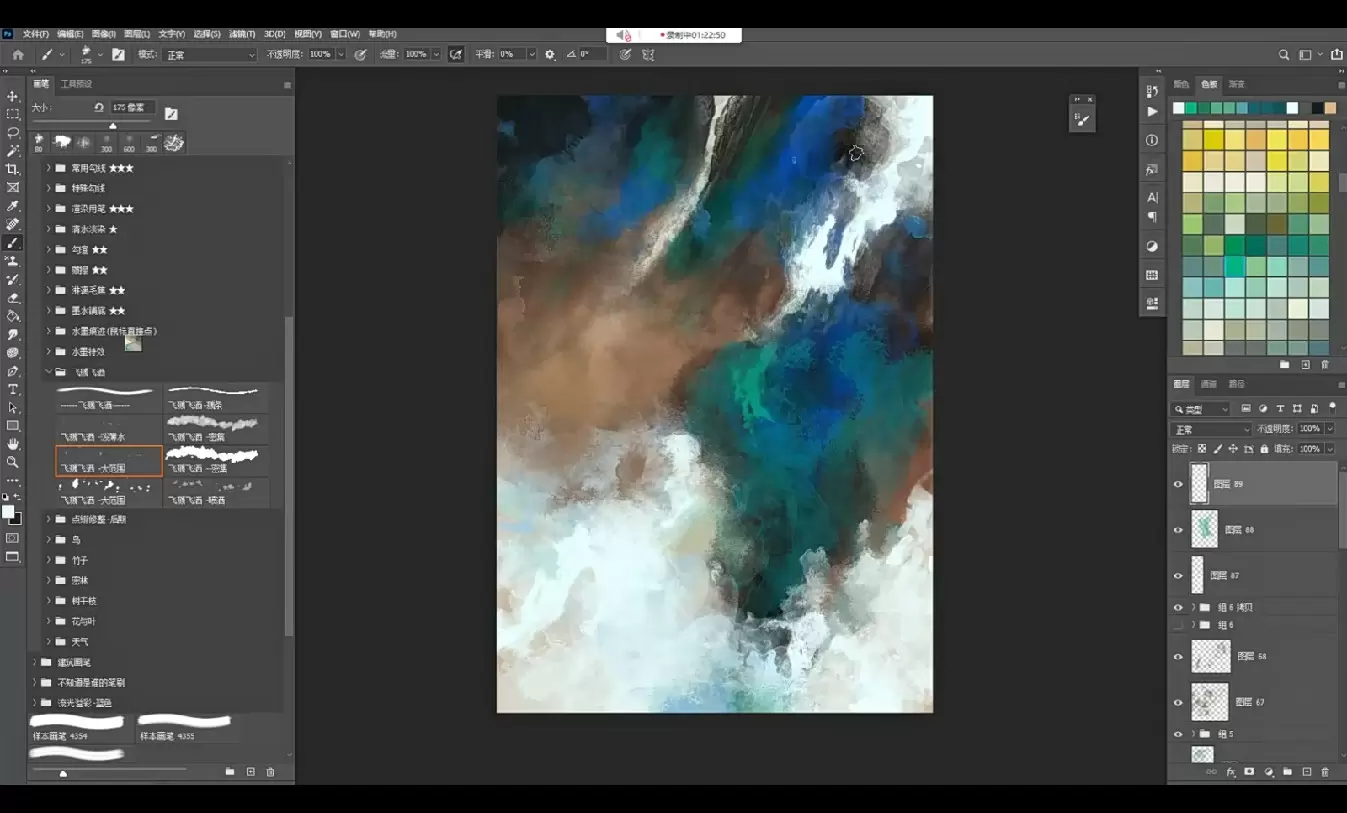Toggle visibility of layer 图层 67
Viewport: 1347px width, 813px height.
coord(1178,702)
